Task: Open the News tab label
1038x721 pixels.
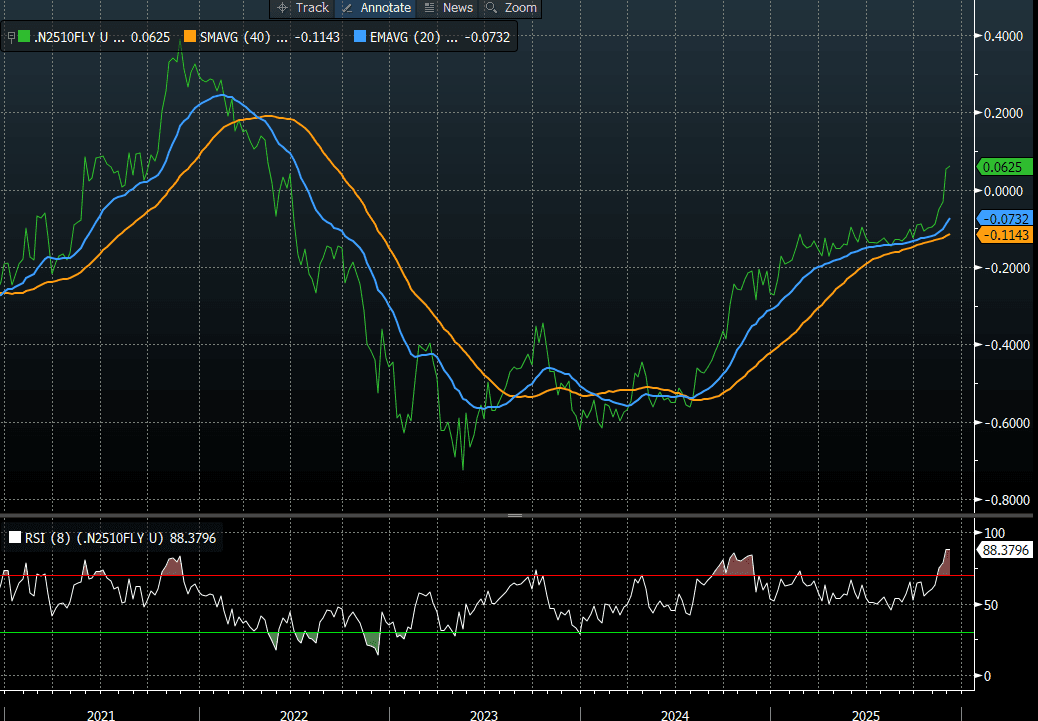Action: (457, 8)
